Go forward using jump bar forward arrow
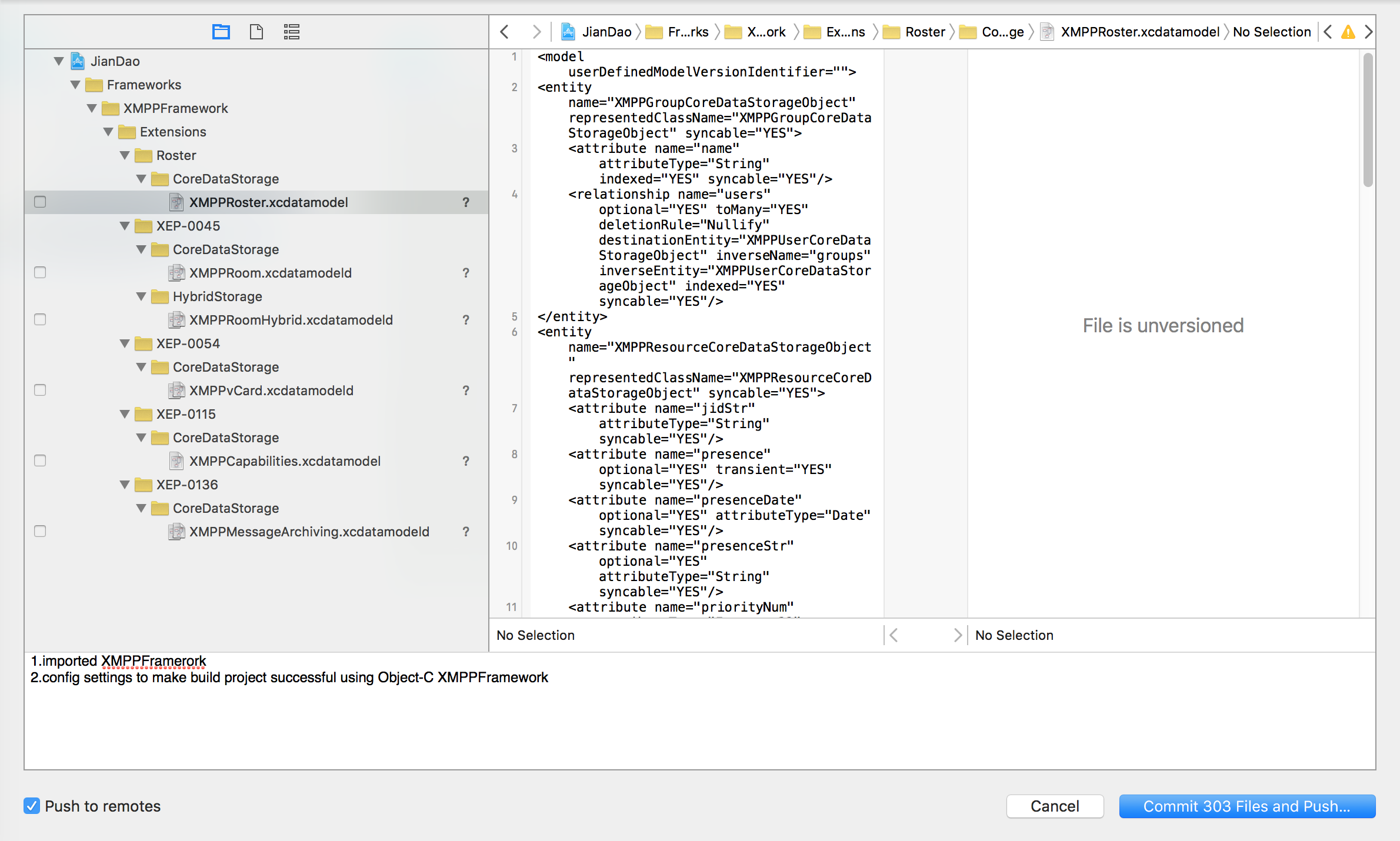Screen dimensions: 1400x841 [536, 32]
